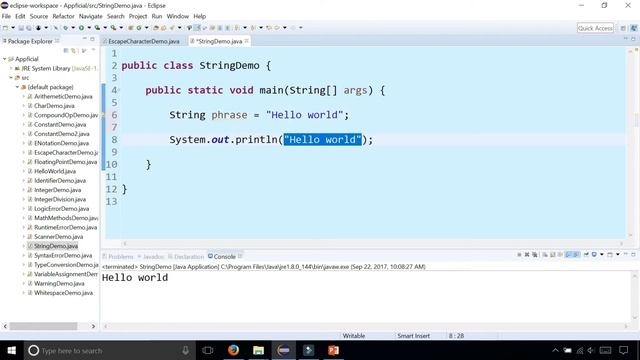The width and height of the screenshot is (640, 360).
Task: Click the taskbar search box
Action: click(108, 350)
